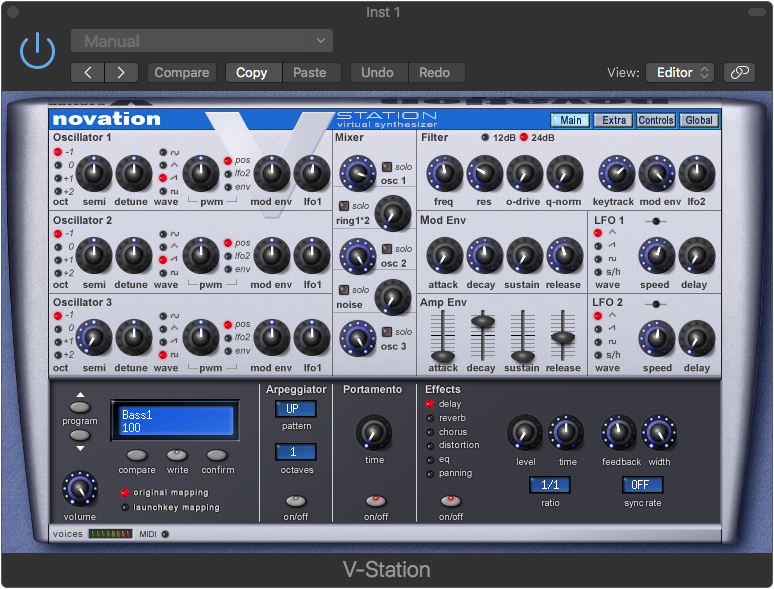
Task: Click Arpeggiator pattern UP selector
Action: (x=296, y=409)
